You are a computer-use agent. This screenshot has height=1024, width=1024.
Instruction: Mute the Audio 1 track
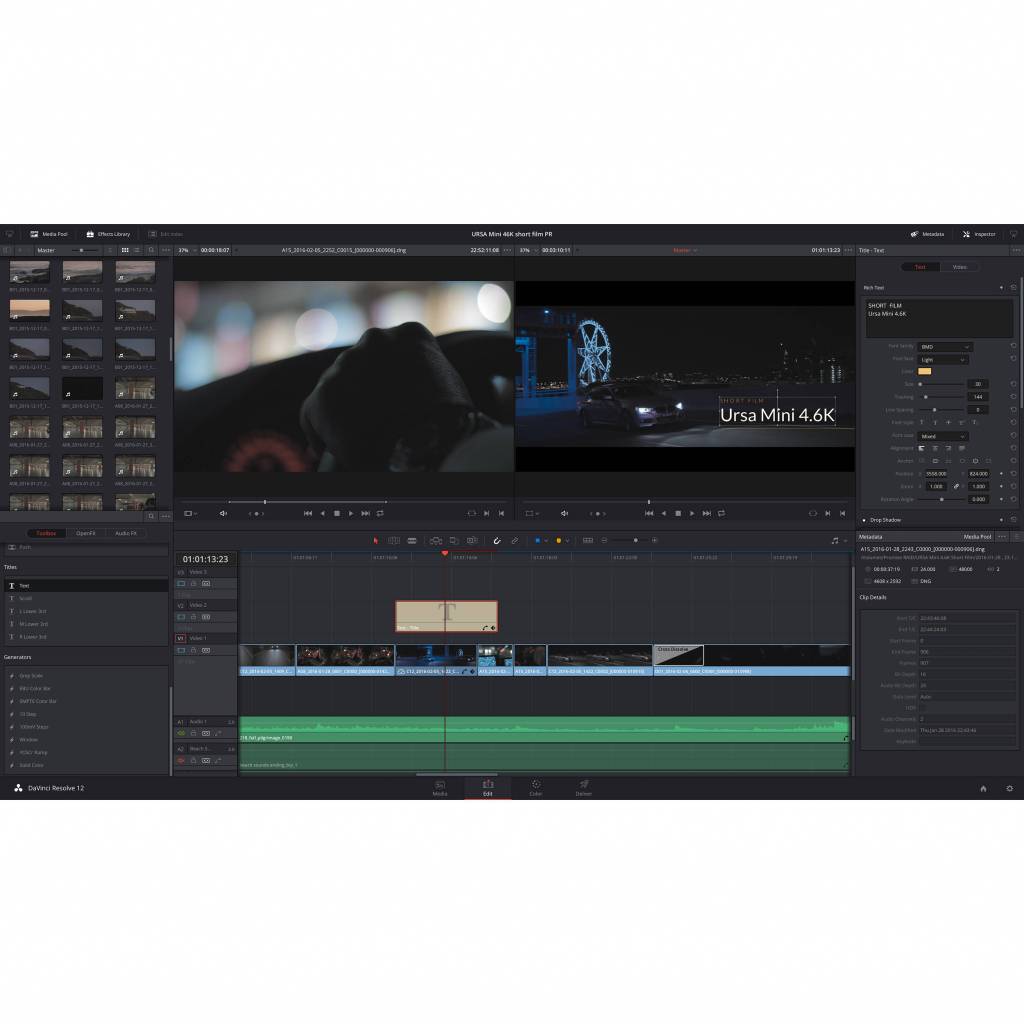(182, 733)
